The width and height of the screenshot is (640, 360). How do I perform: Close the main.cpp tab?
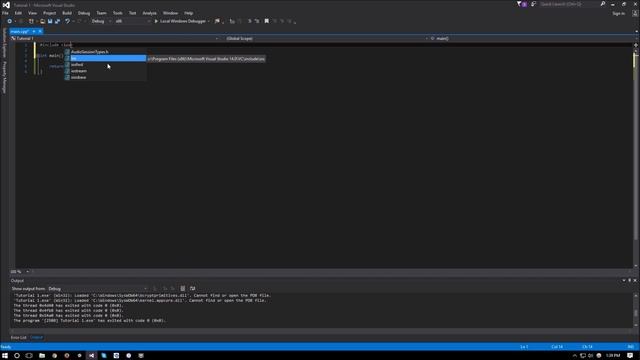point(40,31)
